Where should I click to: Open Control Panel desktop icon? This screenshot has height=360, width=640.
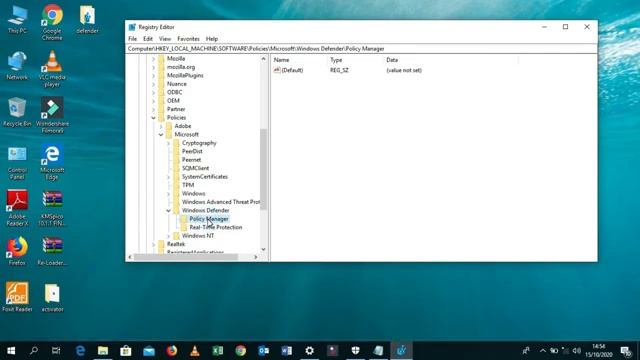coord(17,163)
